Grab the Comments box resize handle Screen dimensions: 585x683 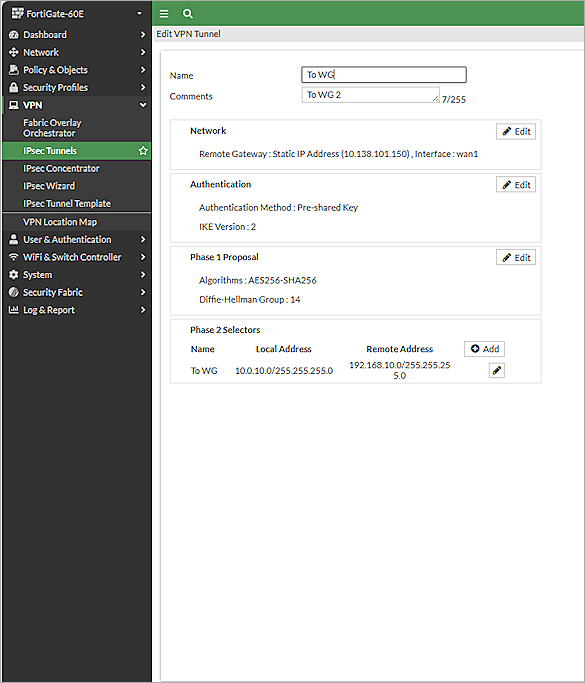436,99
